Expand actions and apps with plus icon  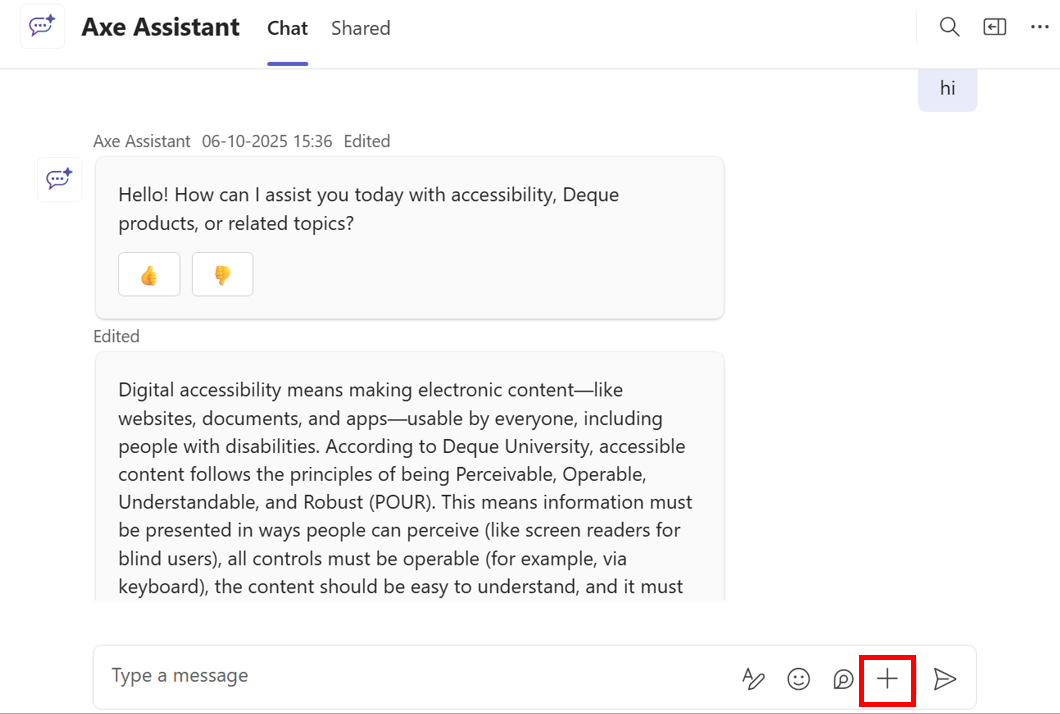(887, 679)
